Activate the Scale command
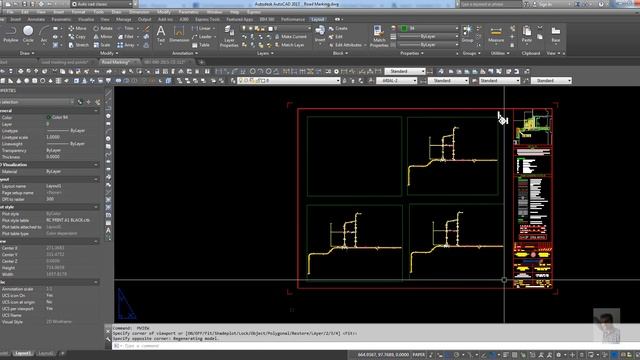Screen dimensions: 640x360 click(102, 45)
